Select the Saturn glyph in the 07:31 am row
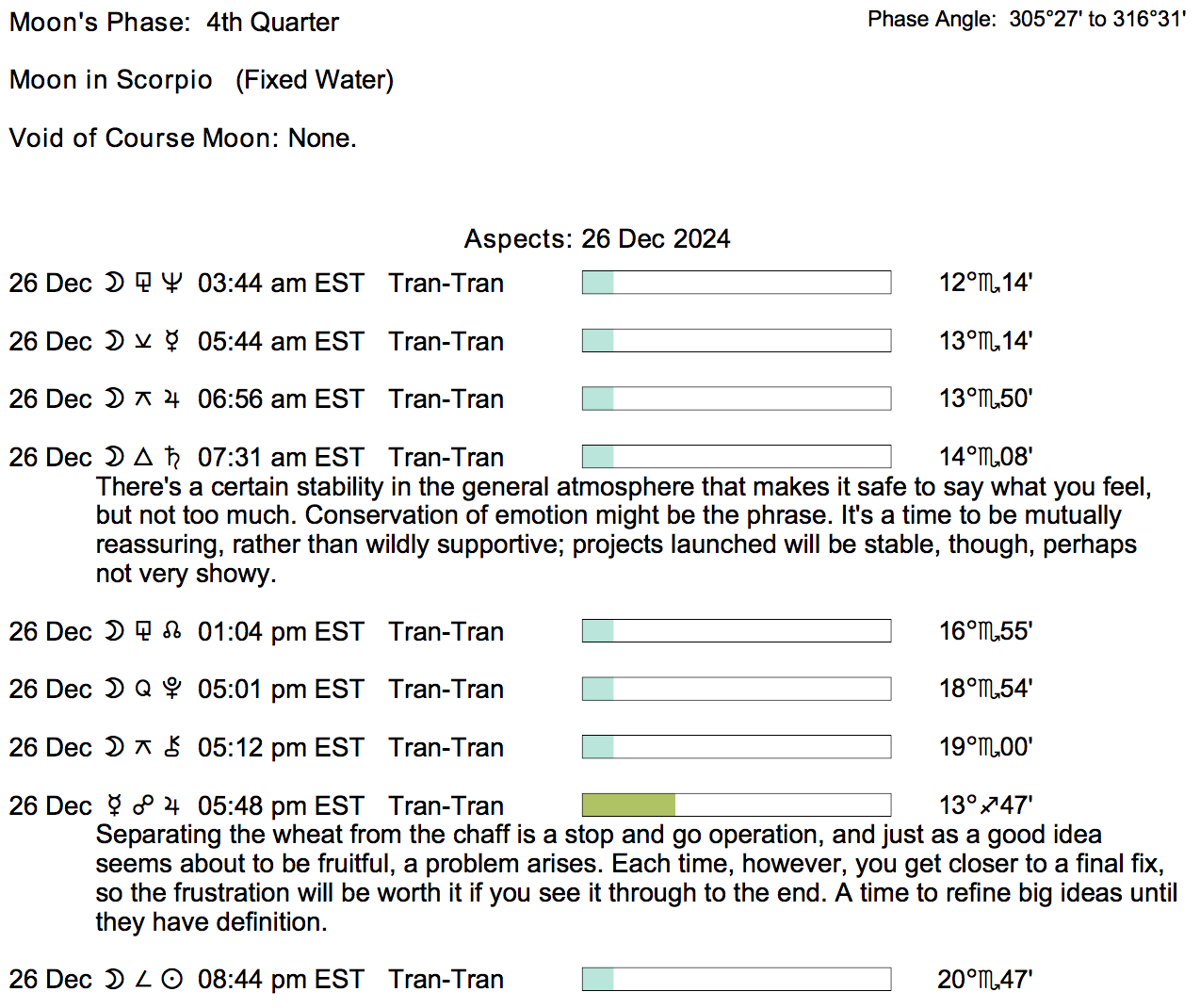Image resolution: width=1200 pixels, height=1008 pixels. (x=171, y=457)
